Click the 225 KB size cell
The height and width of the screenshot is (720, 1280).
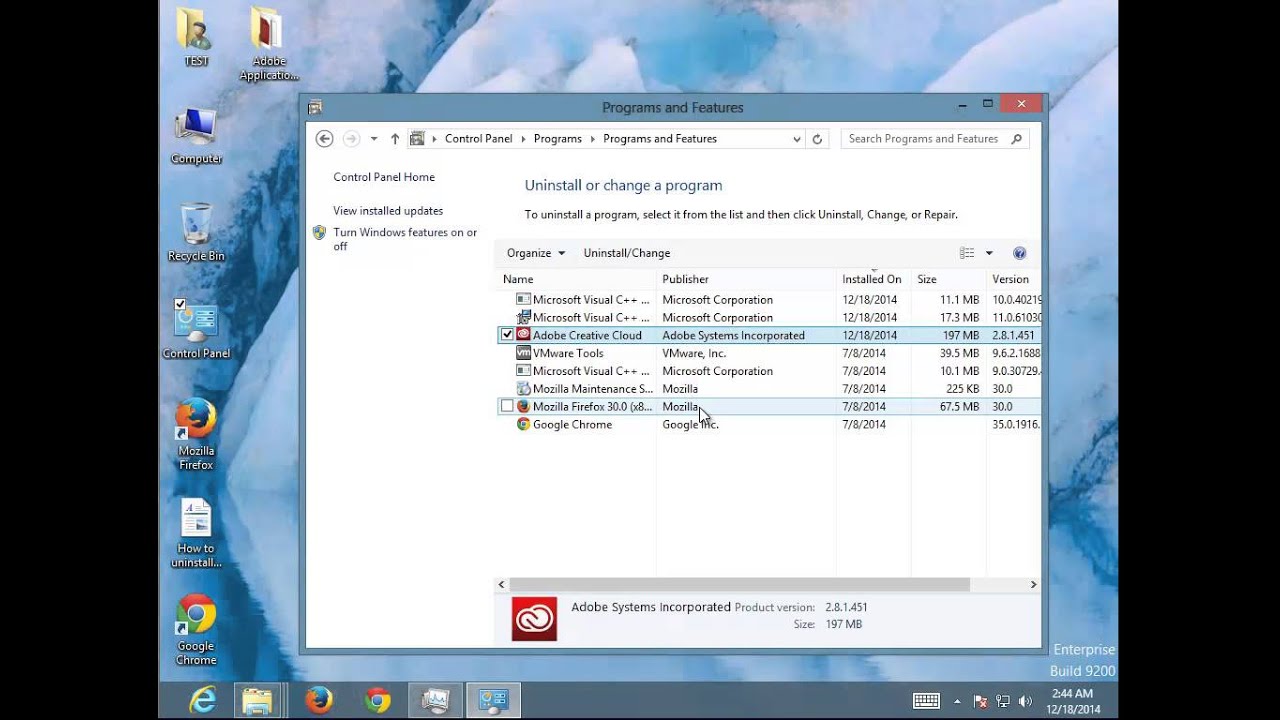pos(962,389)
